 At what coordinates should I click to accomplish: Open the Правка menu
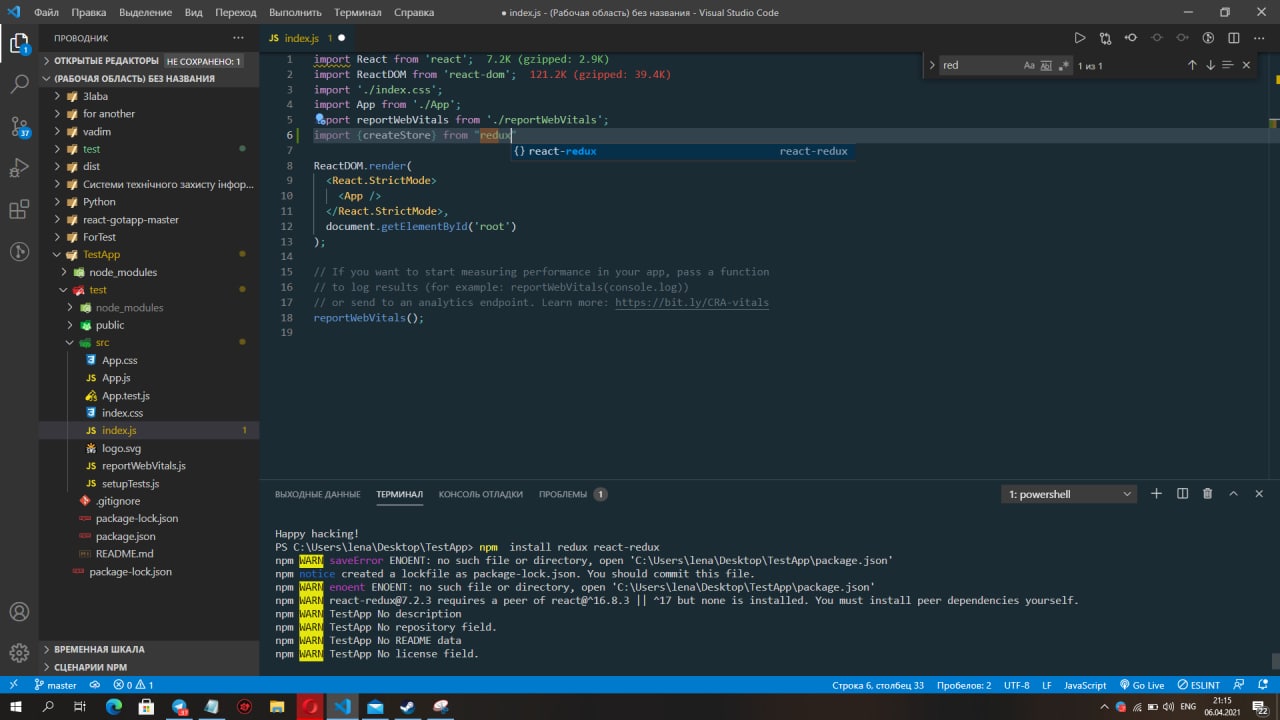[x=89, y=13]
